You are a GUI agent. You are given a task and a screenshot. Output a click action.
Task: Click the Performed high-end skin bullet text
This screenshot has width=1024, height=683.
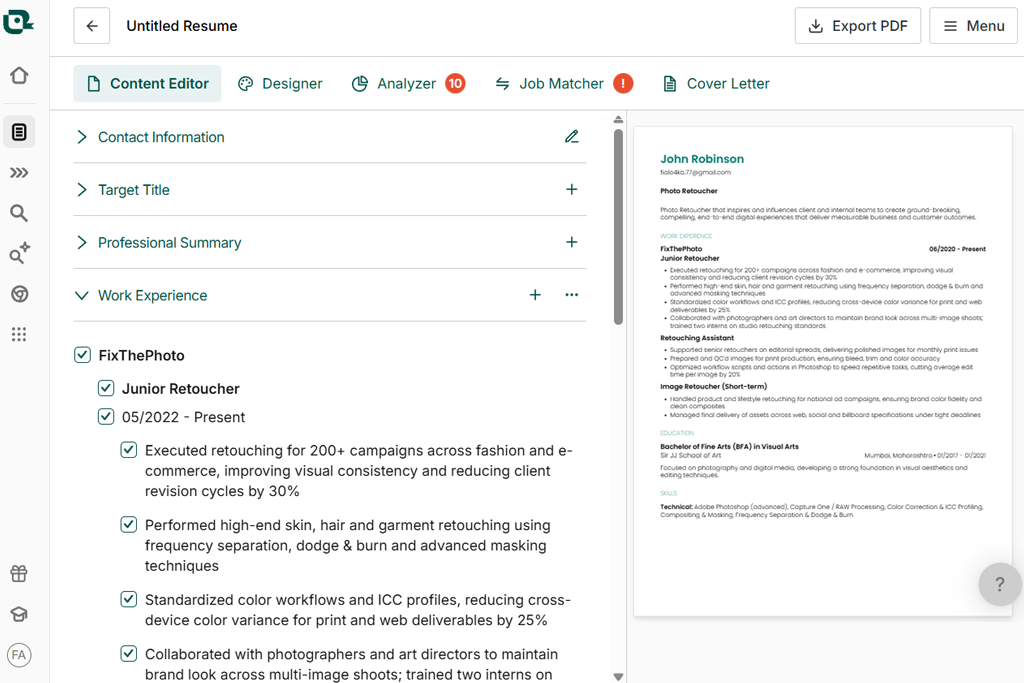[347, 545]
